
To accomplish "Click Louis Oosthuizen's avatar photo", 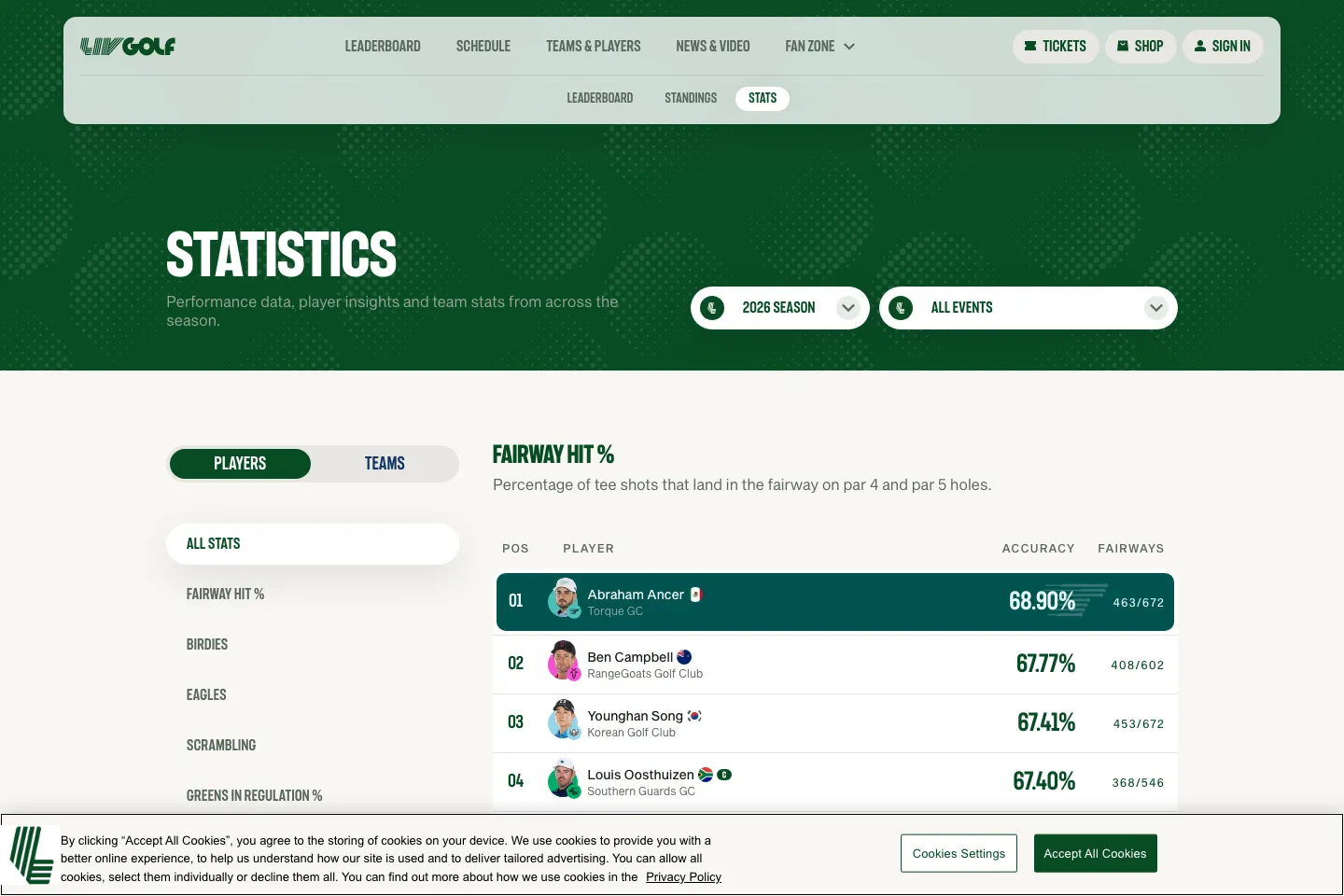I will [564, 778].
